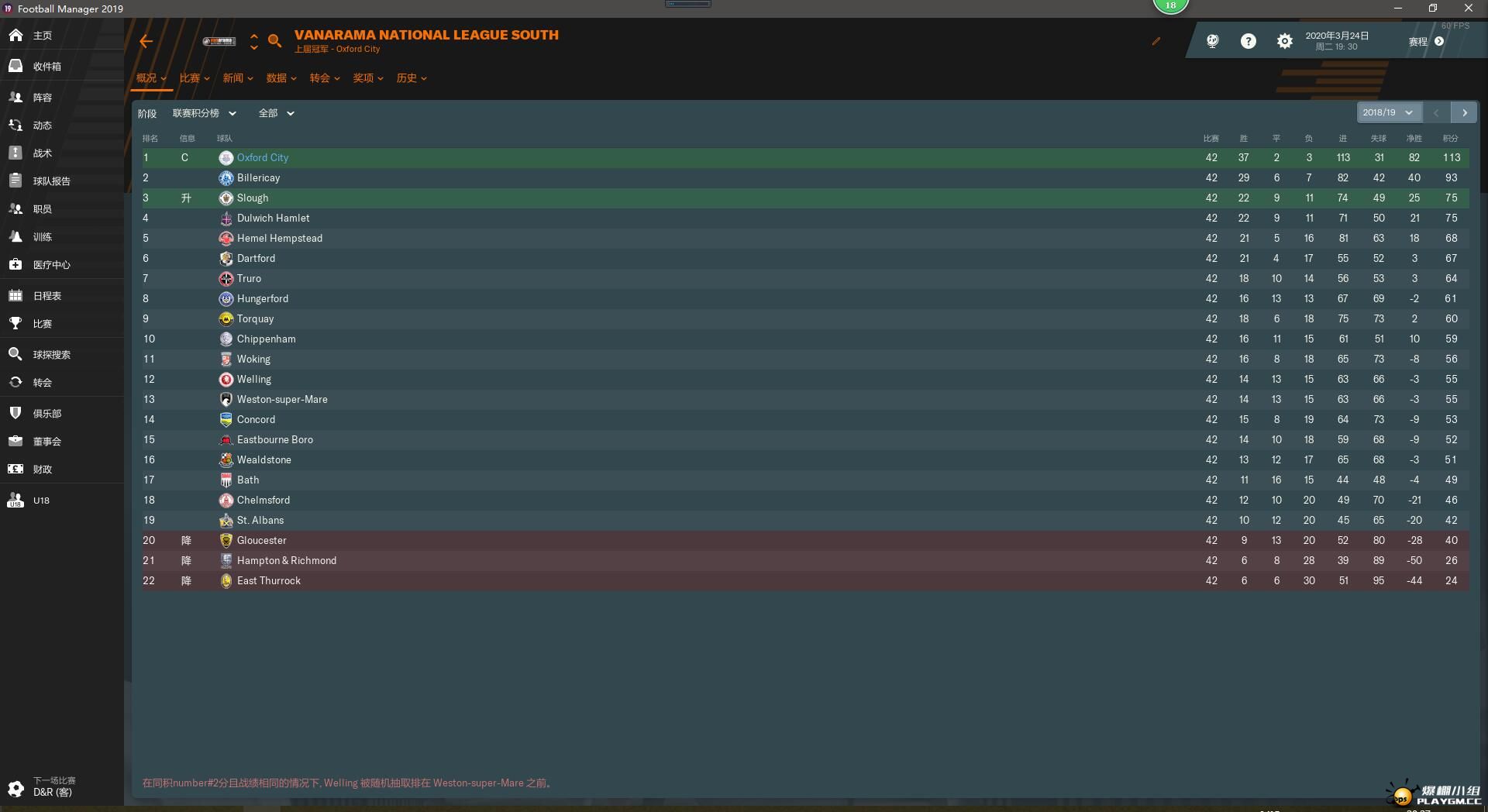This screenshot has width=1488, height=812.
Task: Open the U18 squad icon
Action: [x=15, y=501]
